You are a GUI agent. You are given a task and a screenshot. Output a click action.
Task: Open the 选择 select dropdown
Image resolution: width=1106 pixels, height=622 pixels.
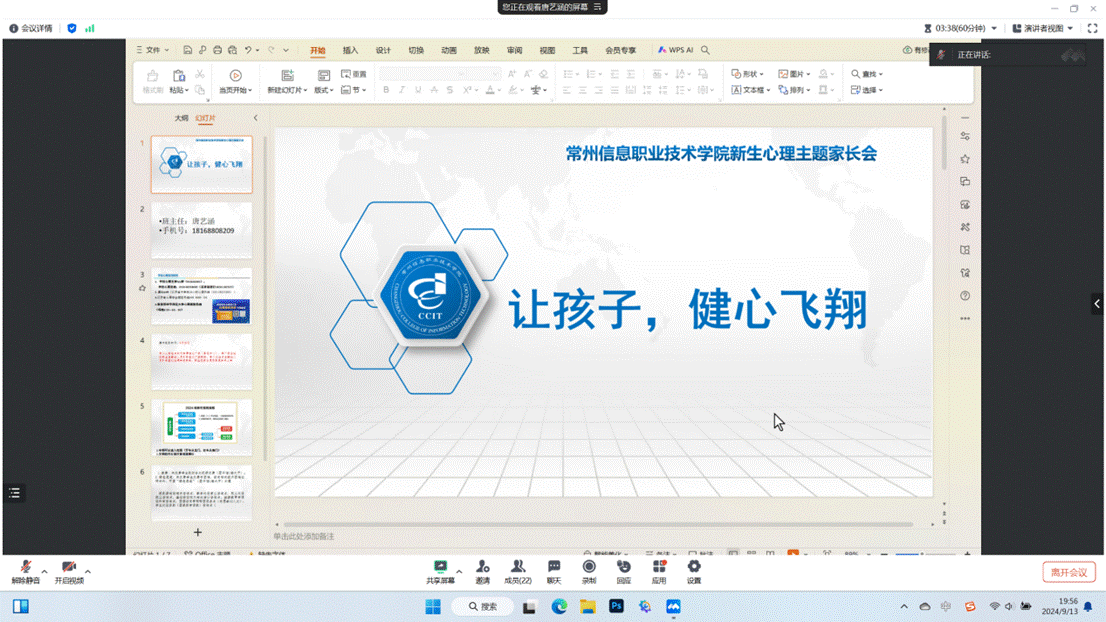coord(867,90)
